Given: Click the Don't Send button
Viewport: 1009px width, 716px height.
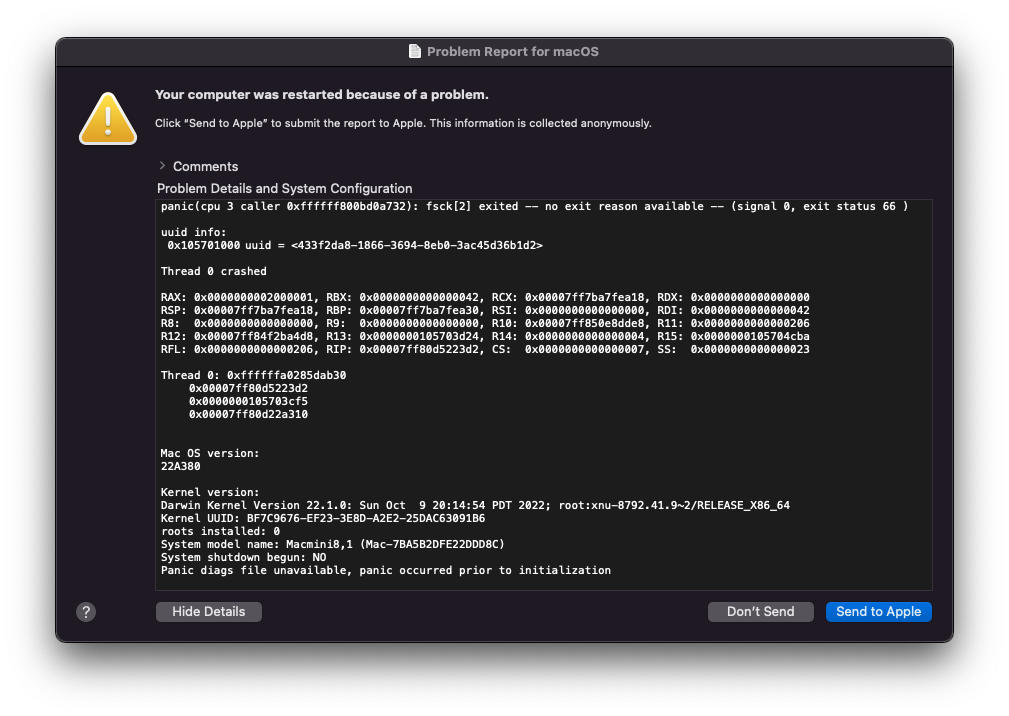Looking at the screenshot, I should [761, 612].
